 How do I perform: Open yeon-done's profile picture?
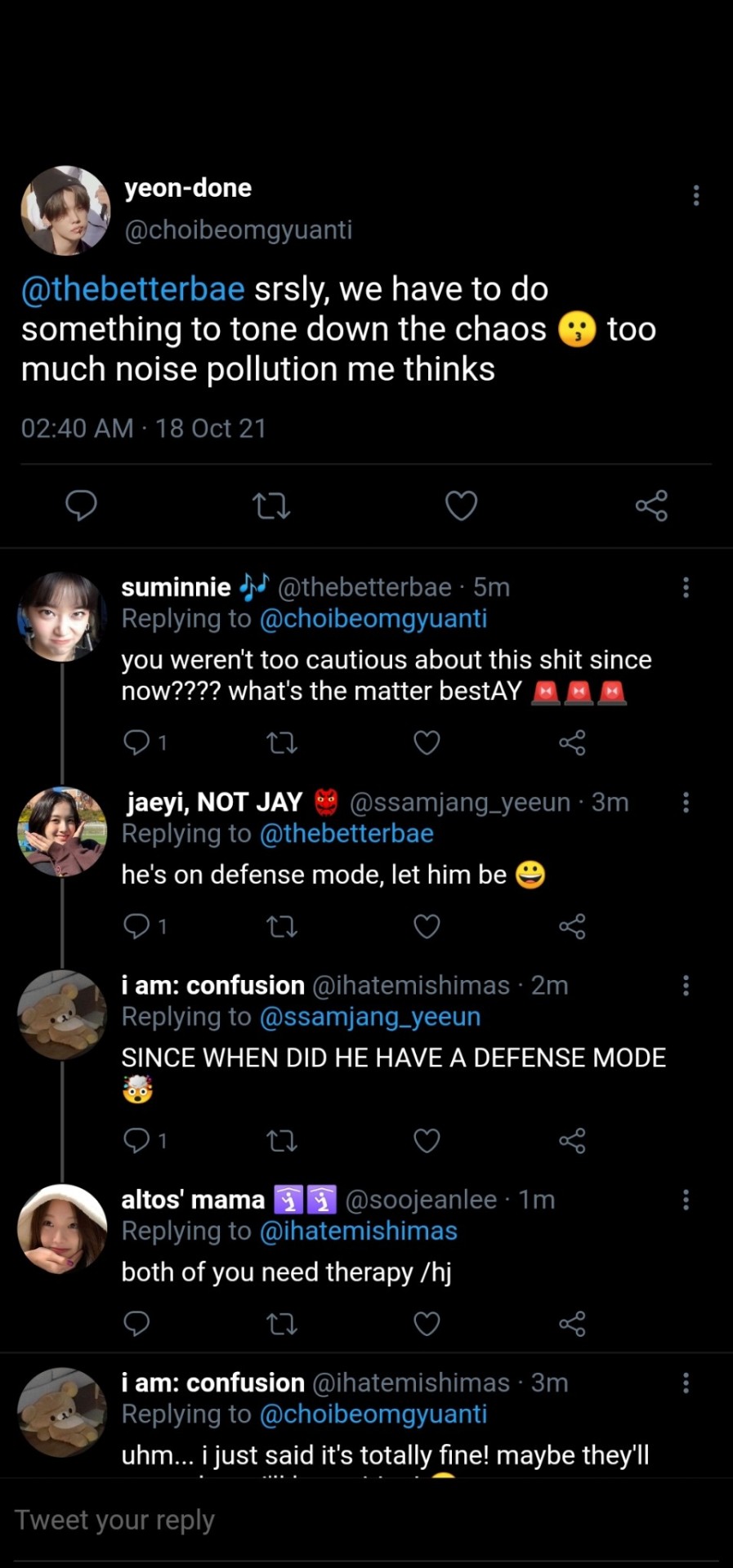pyautogui.click(x=65, y=210)
